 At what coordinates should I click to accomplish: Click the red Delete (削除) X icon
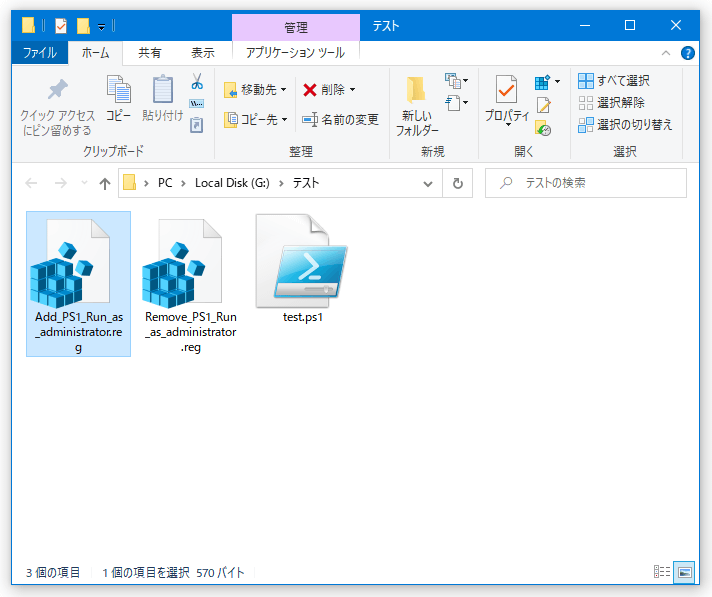pyautogui.click(x=310, y=90)
